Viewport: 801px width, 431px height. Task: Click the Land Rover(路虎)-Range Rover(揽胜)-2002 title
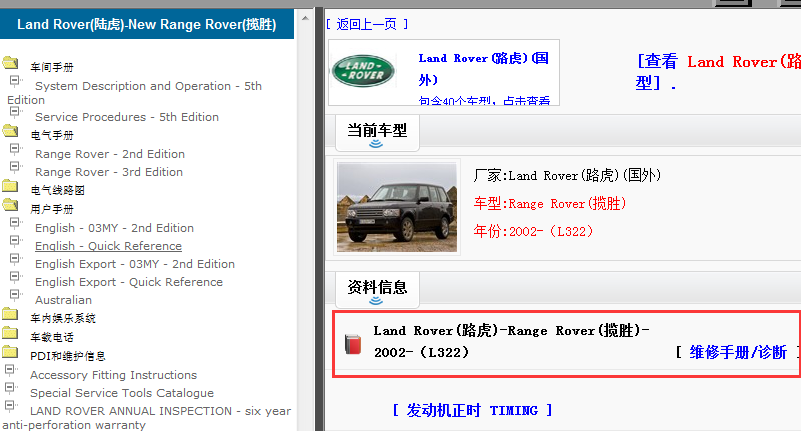click(511, 341)
